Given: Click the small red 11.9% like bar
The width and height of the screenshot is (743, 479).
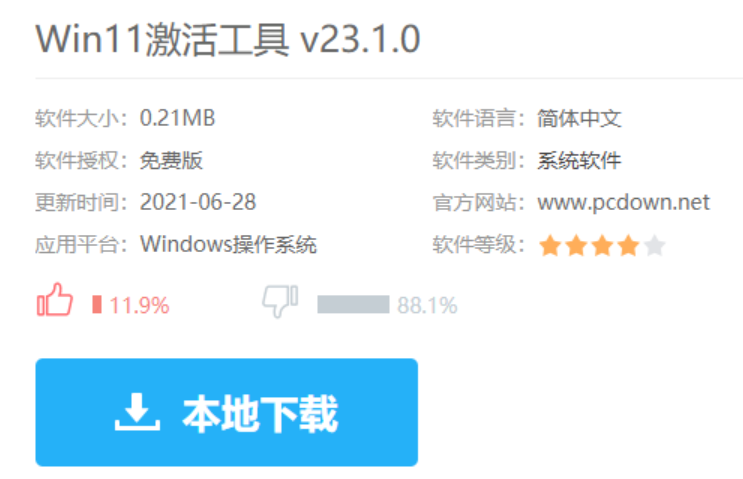Looking at the screenshot, I should coord(97,305).
